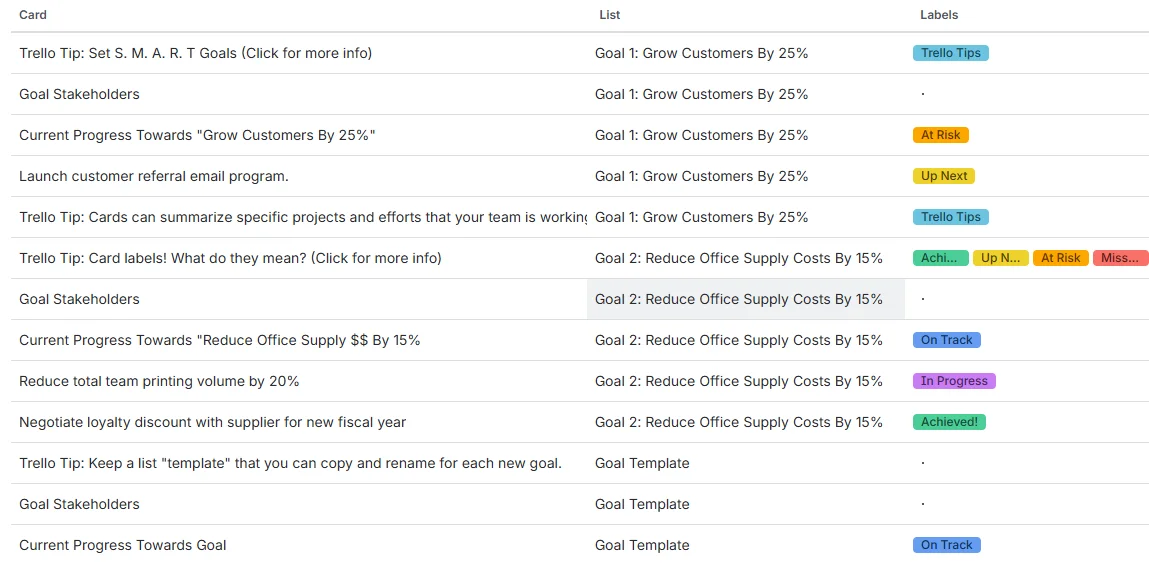Click the Card column header
This screenshot has height=563, width=1149.
click(x=33, y=15)
